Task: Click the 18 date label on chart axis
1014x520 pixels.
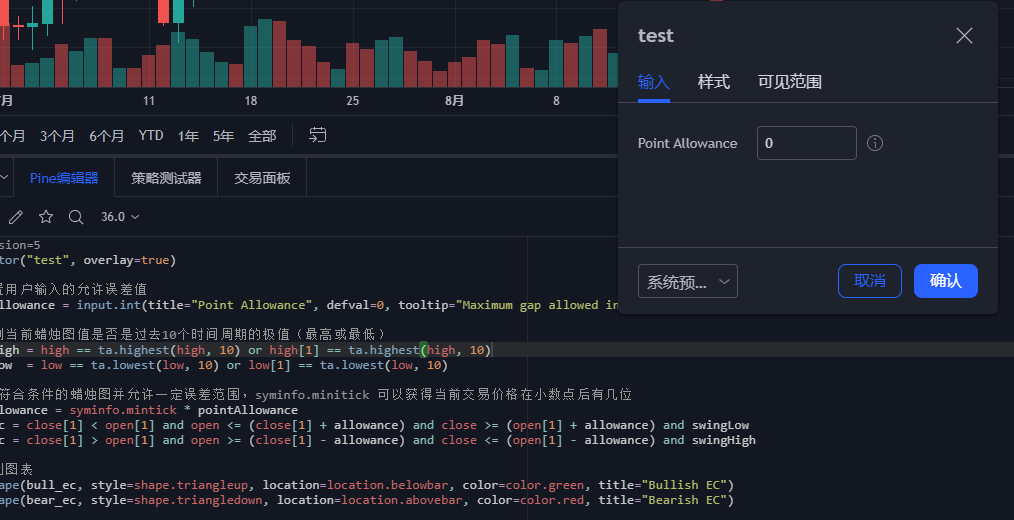Action: click(x=250, y=101)
